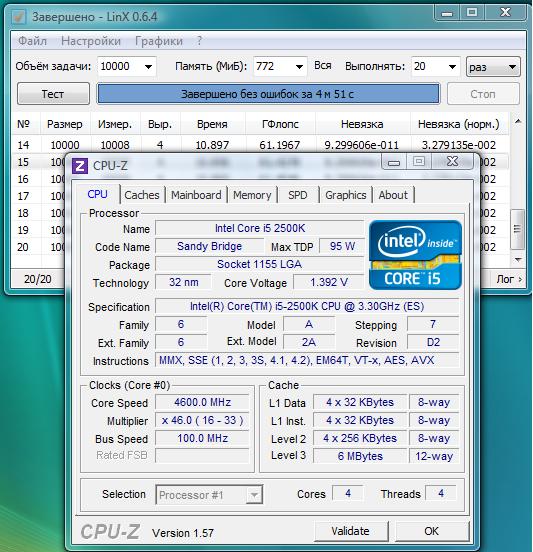Click the Выр. column header
Viewport: 533px width, 552px height.
(160, 124)
